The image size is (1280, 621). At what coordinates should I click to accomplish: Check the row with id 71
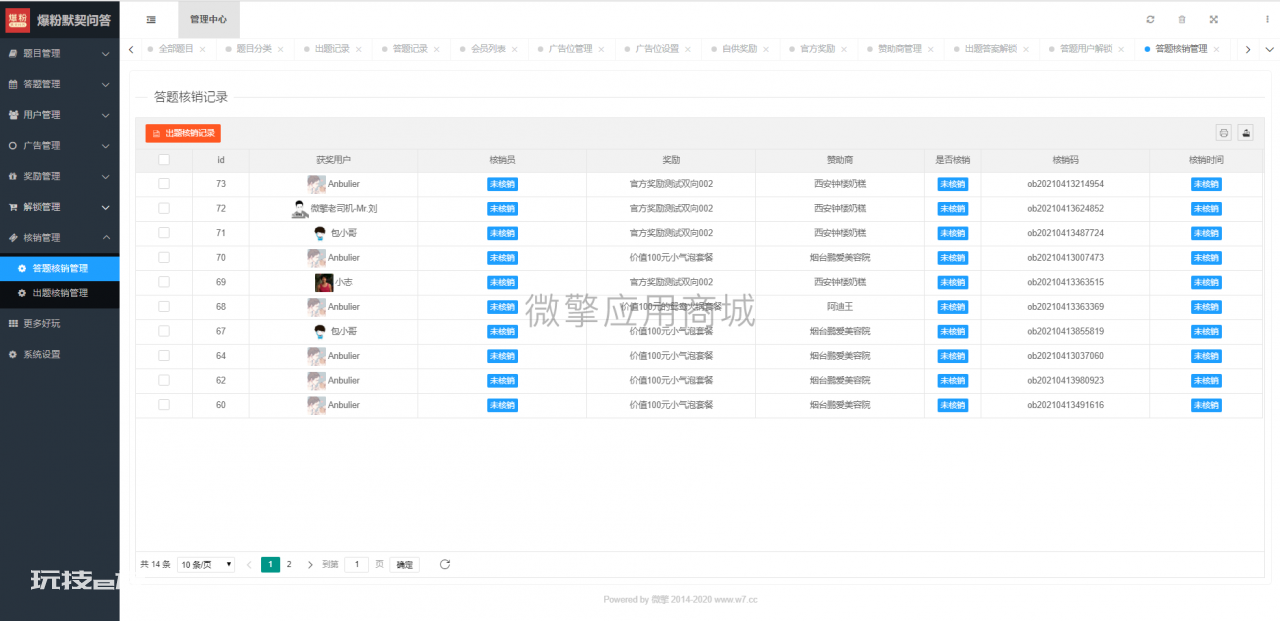[164, 233]
